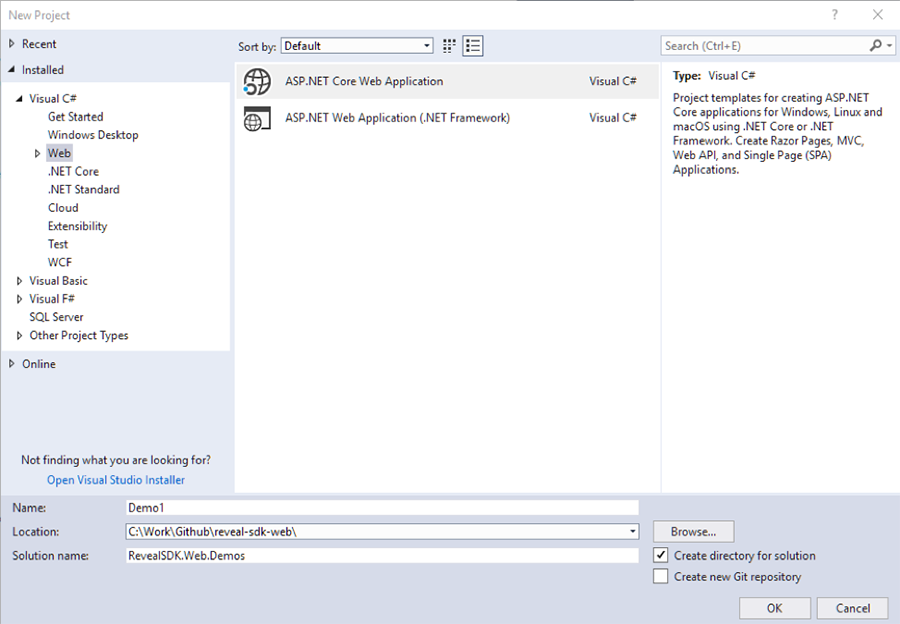Select the ASP.NET Core Web Application template icon
The height and width of the screenshot is (624, 900).
point(257,81)
